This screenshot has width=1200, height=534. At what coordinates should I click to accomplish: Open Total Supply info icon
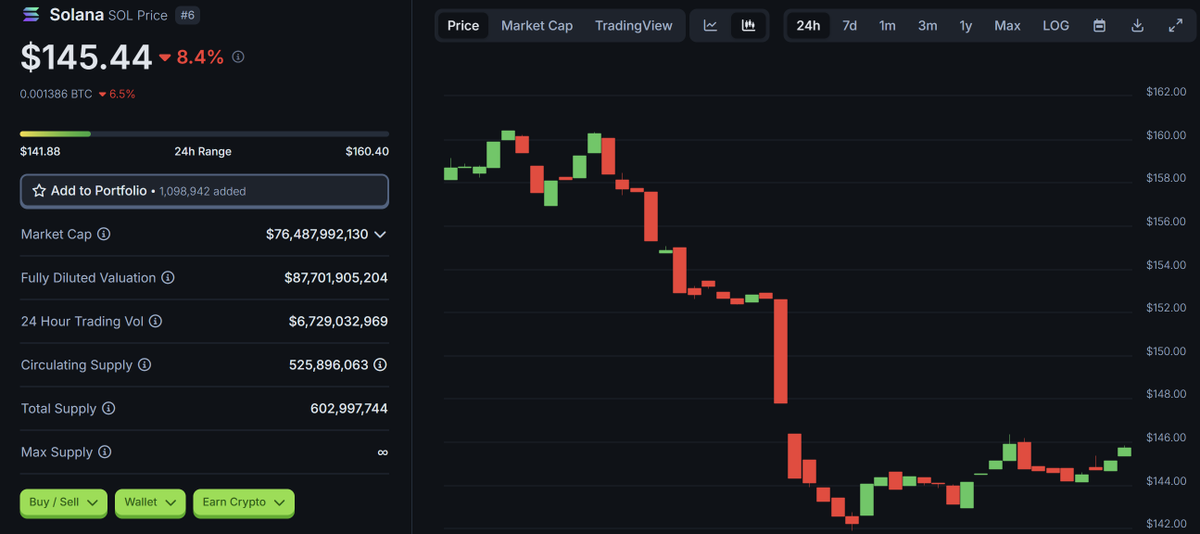(109, 409)
